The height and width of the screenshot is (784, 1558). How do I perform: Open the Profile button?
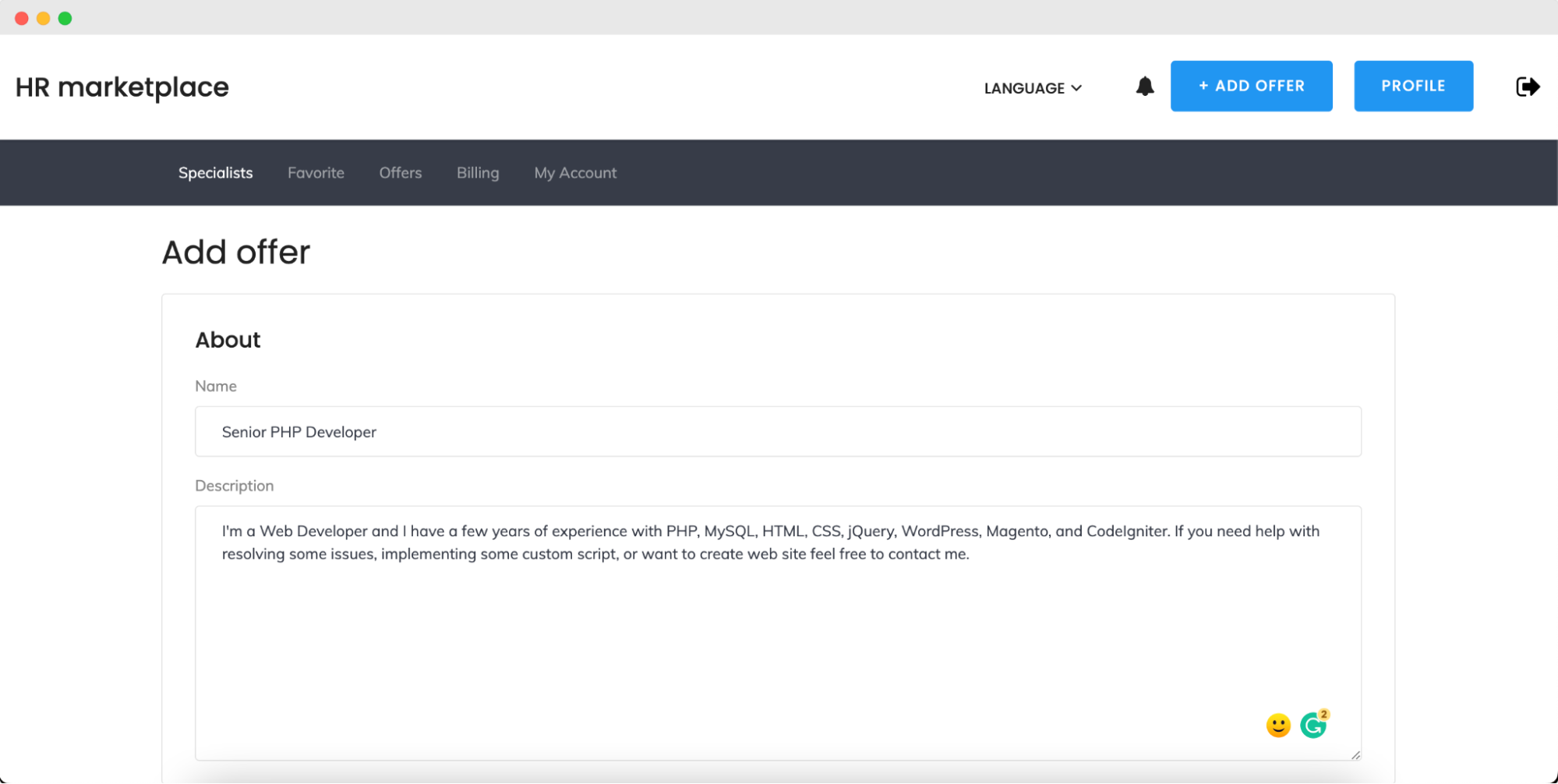1413,86
